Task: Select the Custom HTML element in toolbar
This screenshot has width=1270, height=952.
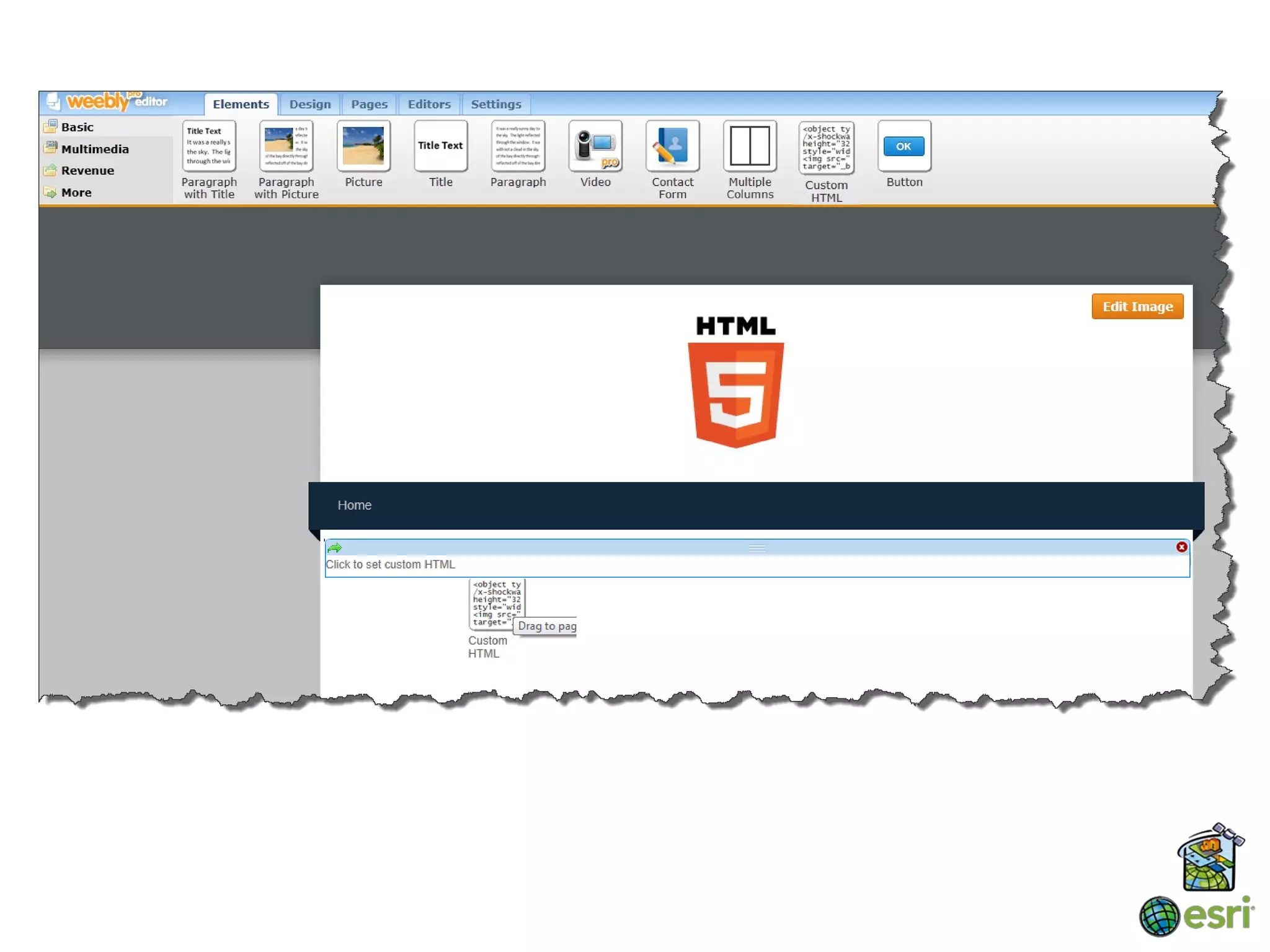Action: click(826, 148)
